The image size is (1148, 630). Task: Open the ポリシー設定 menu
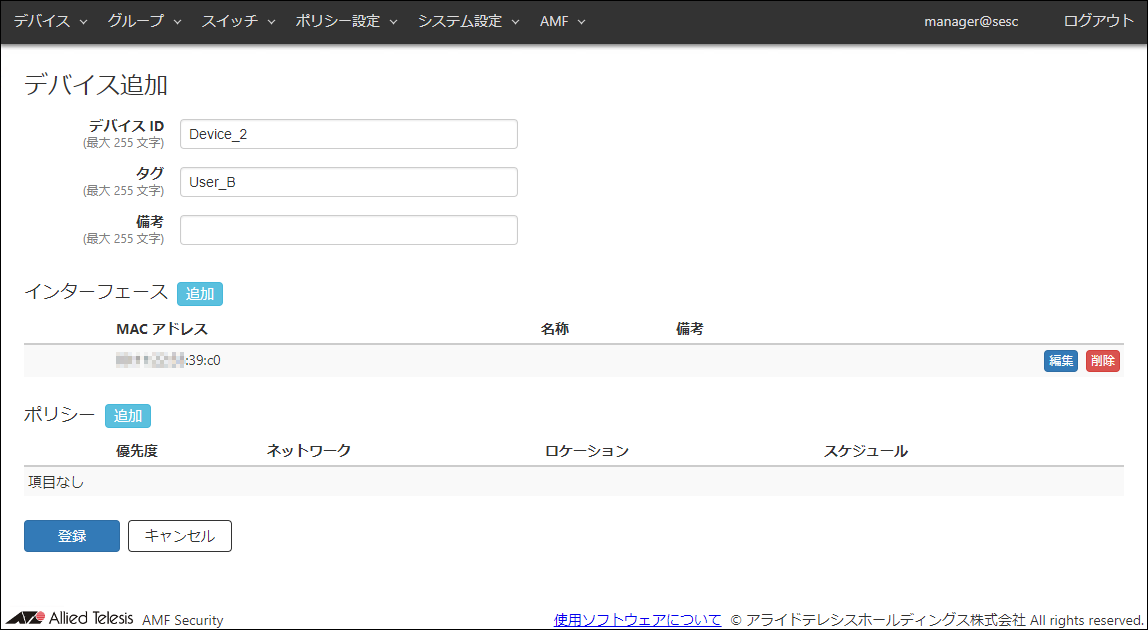tap(346, 21)
